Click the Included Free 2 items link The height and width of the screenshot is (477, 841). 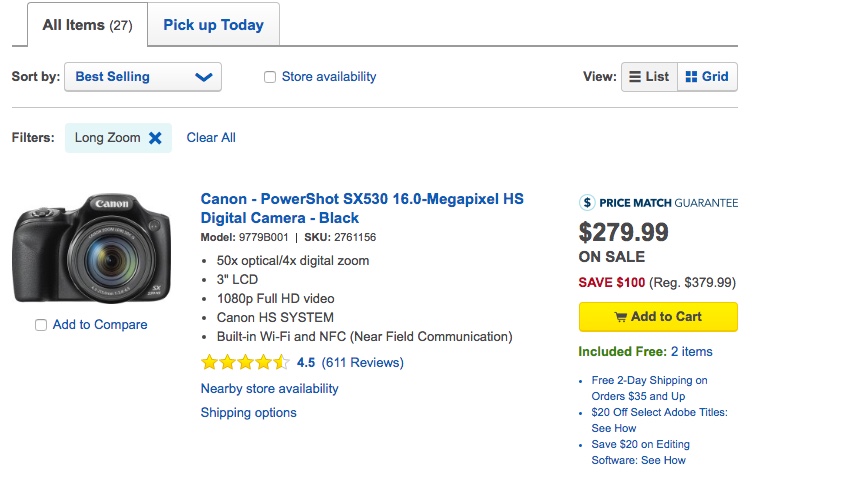click(x=691, y=352)
